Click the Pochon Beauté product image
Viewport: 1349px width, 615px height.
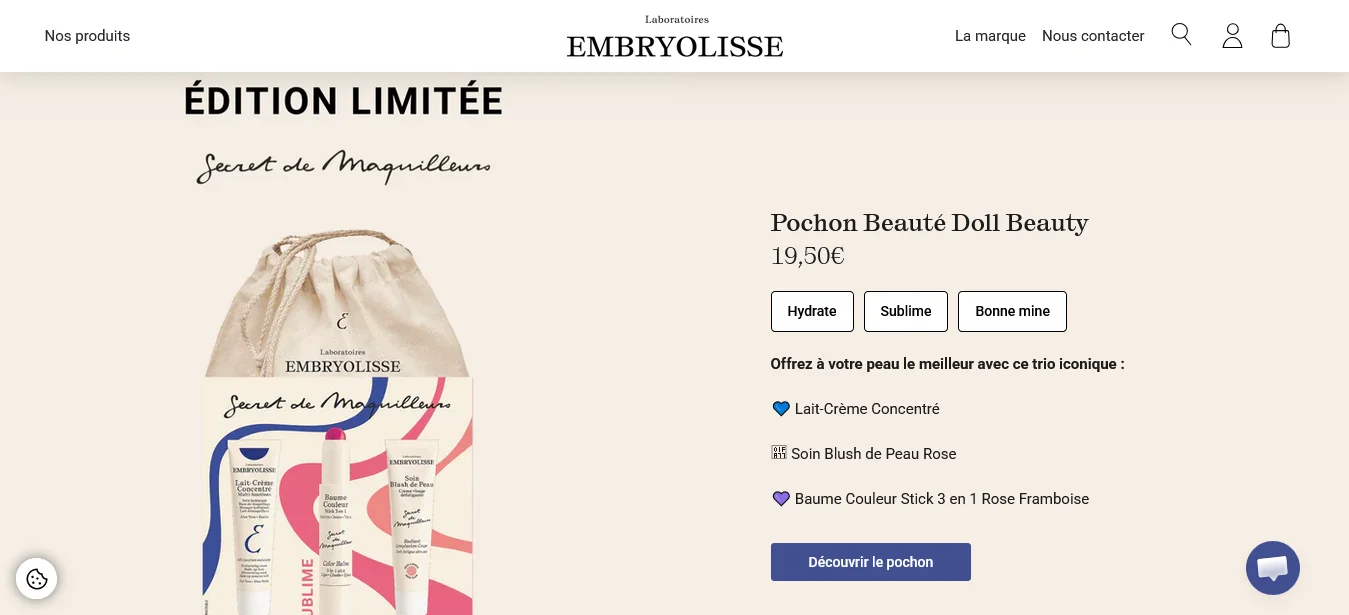340,420
